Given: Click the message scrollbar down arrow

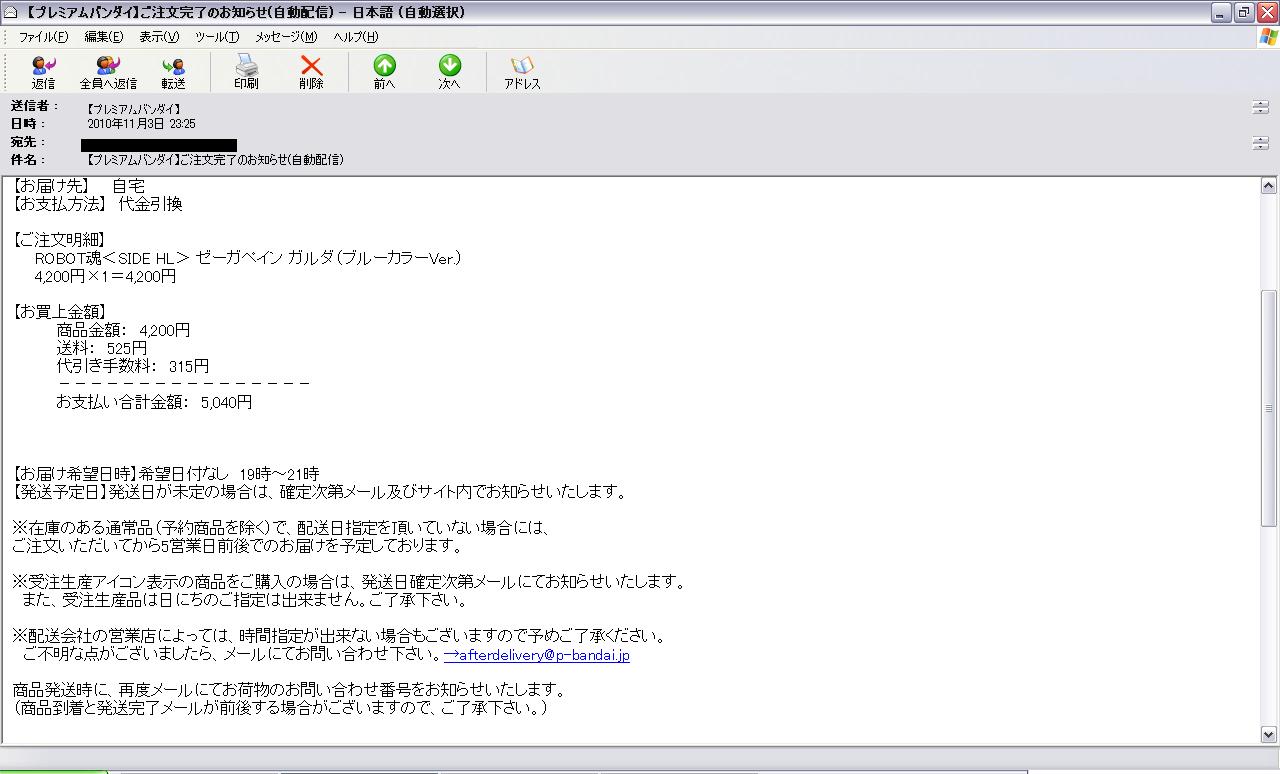Looking at the screenshot, I should coord(1269,735).
